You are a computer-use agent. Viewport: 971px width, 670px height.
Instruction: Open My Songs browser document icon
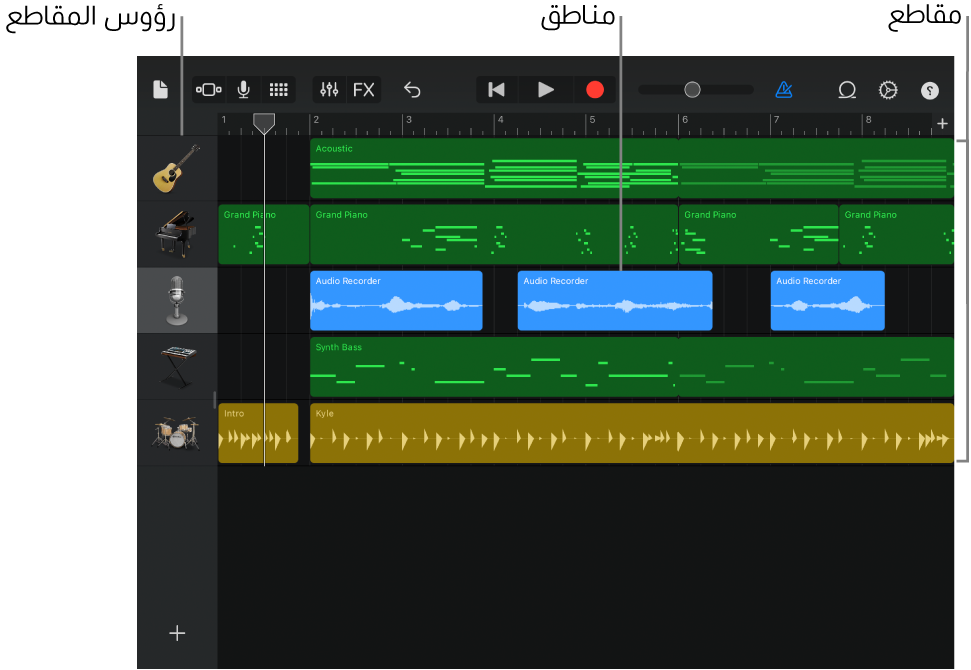(160, 90)
